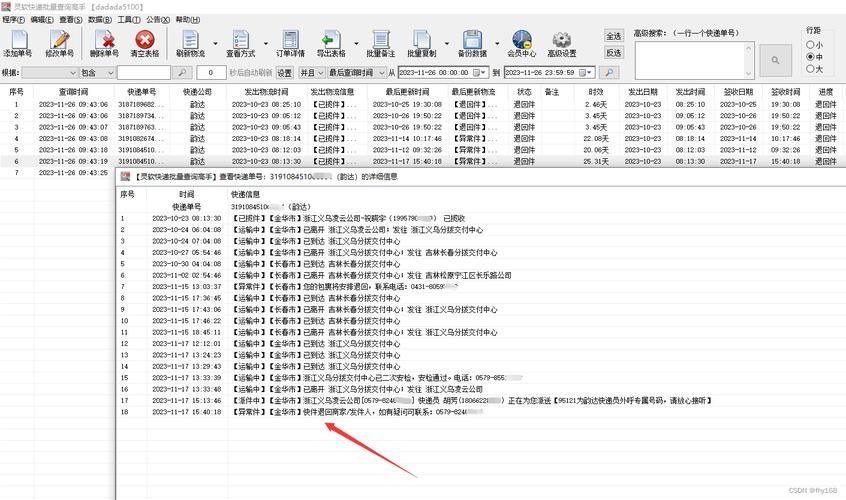
Task: Click the 批量复制 batch copy icon
Action: tap(421, 40)
